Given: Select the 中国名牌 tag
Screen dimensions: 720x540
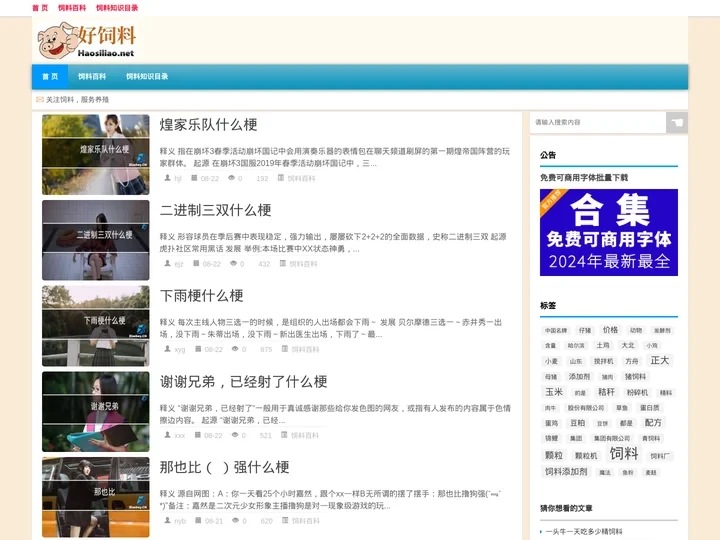Looking at the screenshot, I should click(556, 331).
